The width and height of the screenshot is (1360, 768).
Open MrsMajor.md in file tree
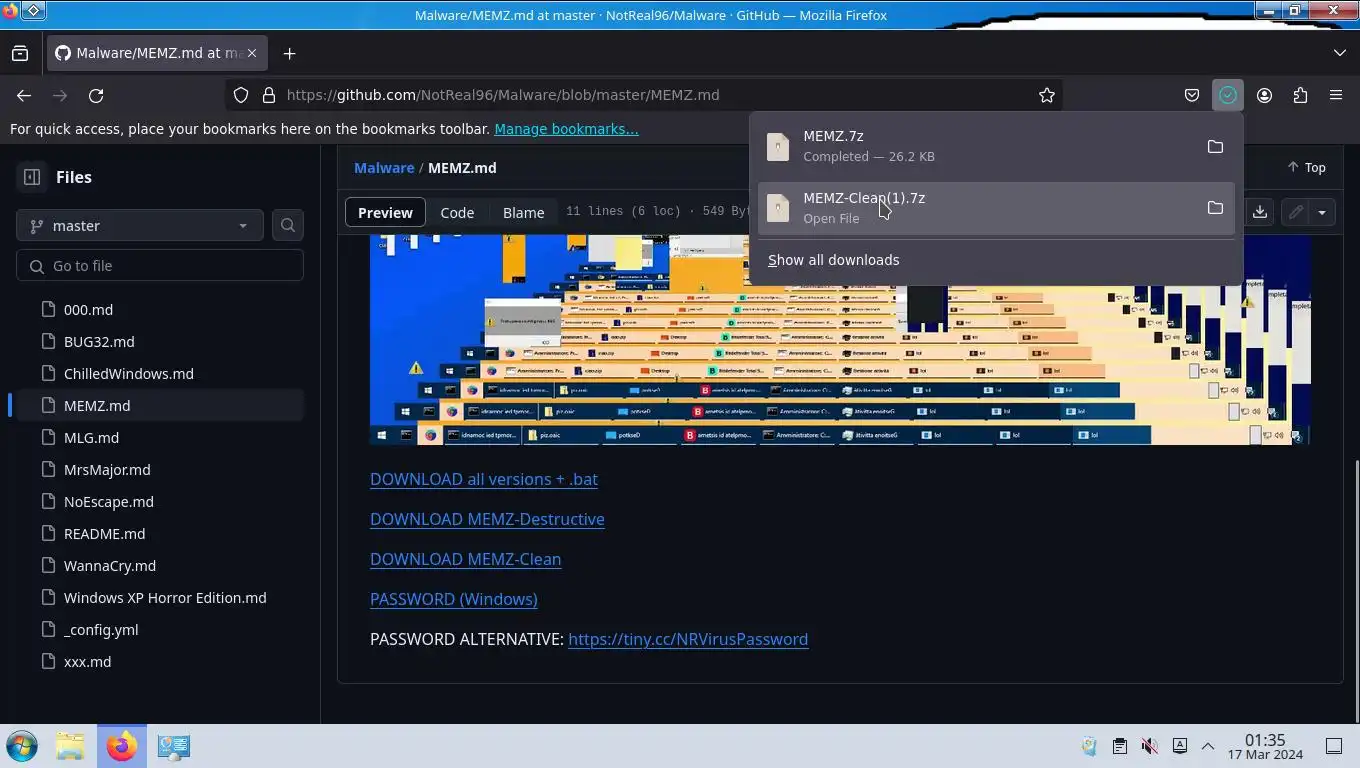(107, 470)
